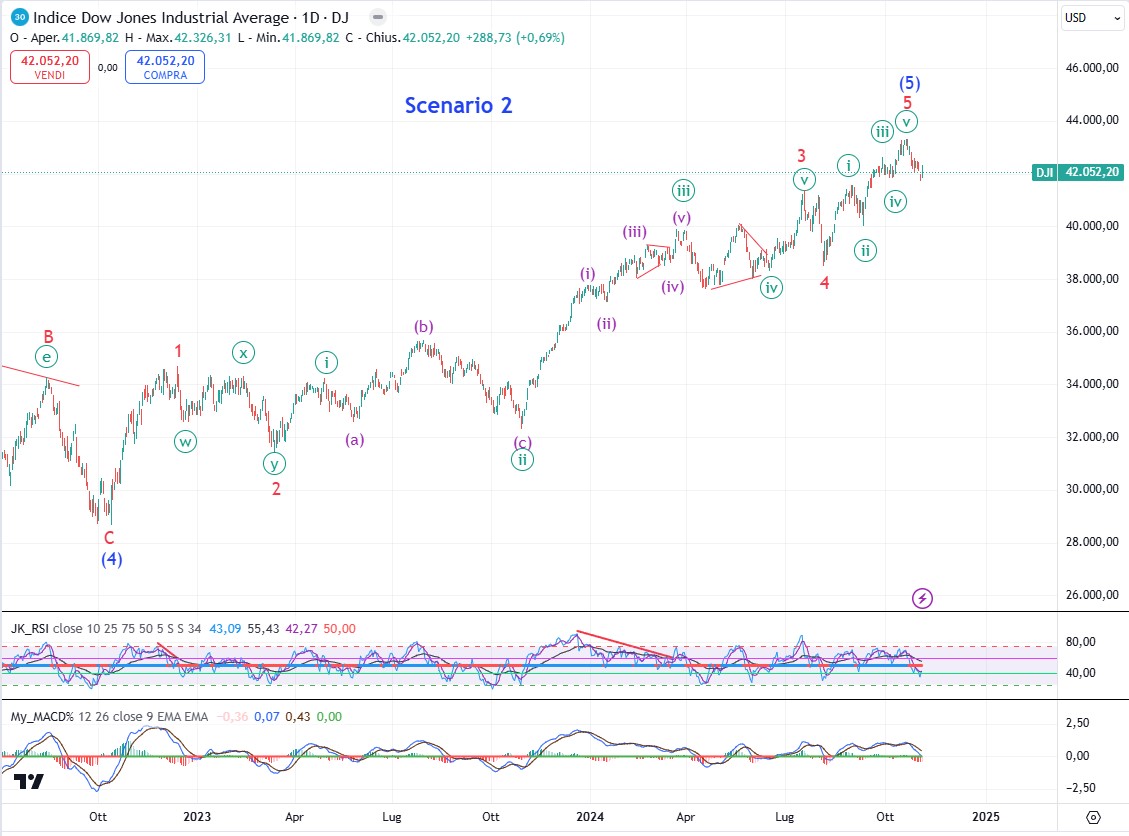Screen dimensions: 1129x836
Task: Click the red B wave label
Action: click(48, 336)
